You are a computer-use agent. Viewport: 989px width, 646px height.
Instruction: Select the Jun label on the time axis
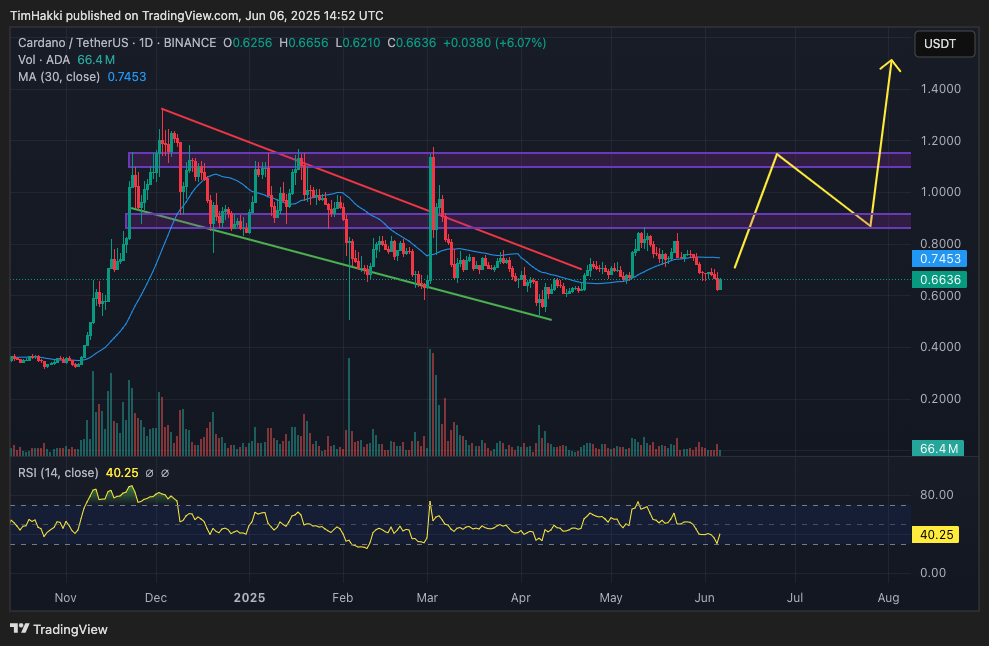(x=704, y=597)
